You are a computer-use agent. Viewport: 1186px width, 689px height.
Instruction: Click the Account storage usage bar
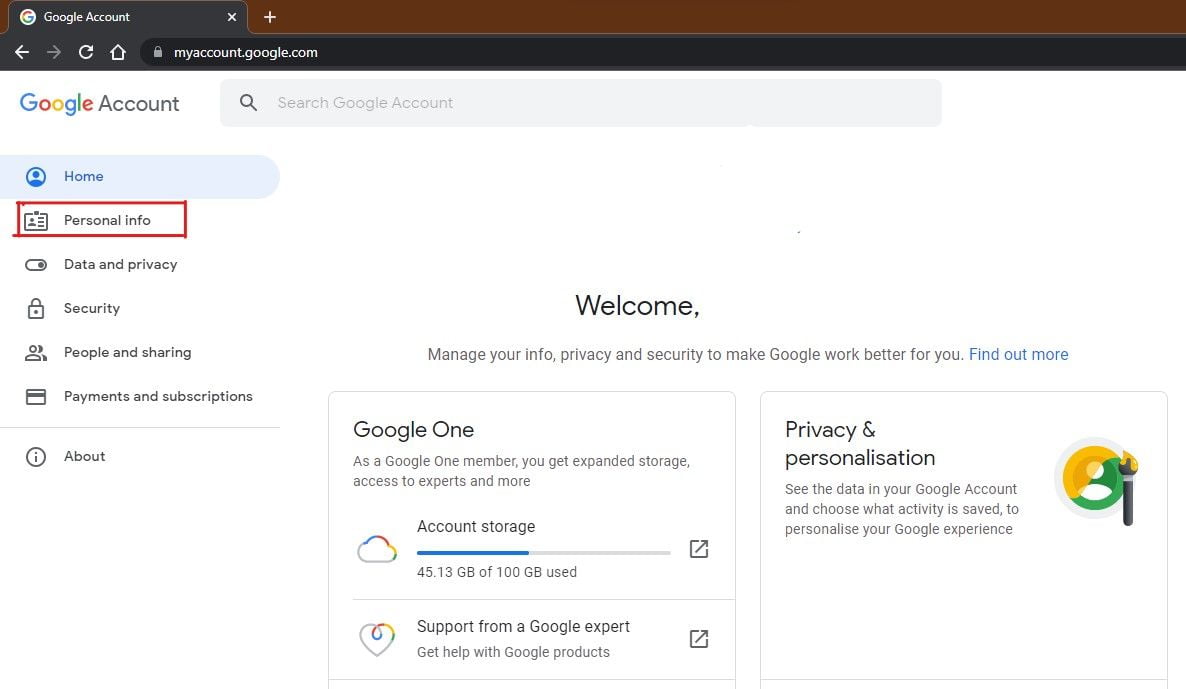[543, 552]
